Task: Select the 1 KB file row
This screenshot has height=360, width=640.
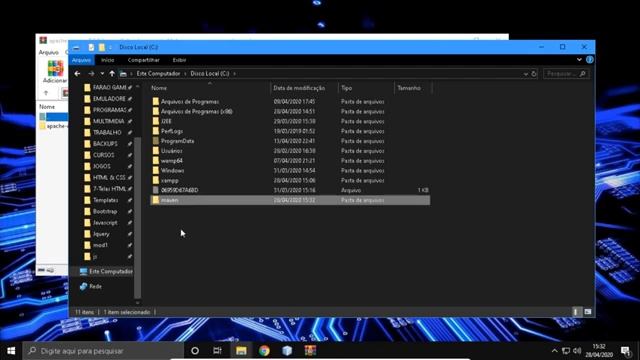Action: click(290, 190)
